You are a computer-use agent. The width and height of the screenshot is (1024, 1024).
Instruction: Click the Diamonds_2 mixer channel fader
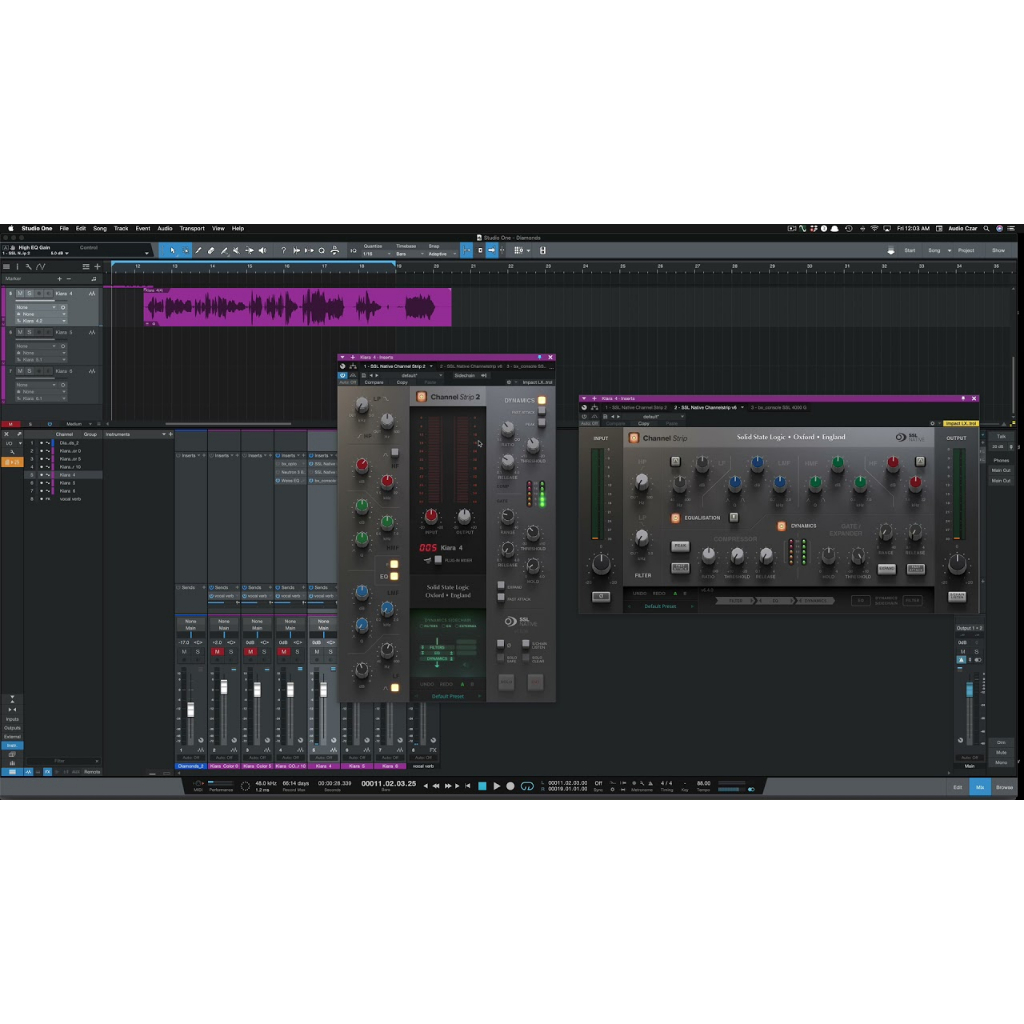[x=191, y=710]
